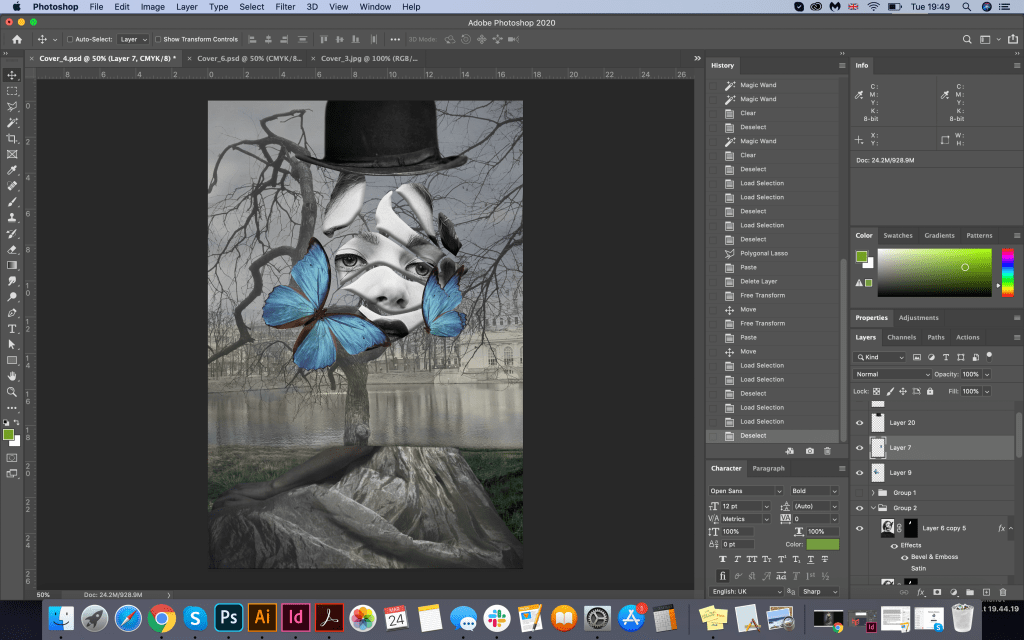Click the Hand tool

coord(12,376)
